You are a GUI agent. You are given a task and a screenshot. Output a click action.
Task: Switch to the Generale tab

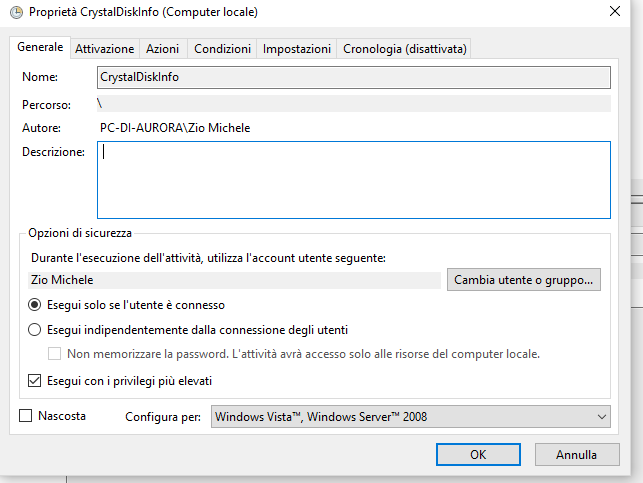coord(40,48)
